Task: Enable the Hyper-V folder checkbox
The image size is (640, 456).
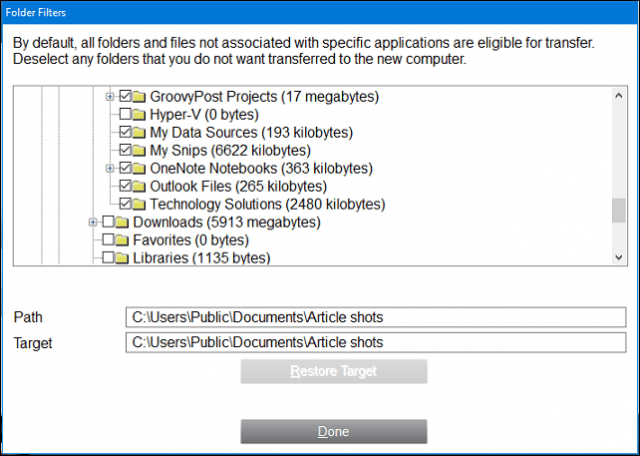Action: 125,115
